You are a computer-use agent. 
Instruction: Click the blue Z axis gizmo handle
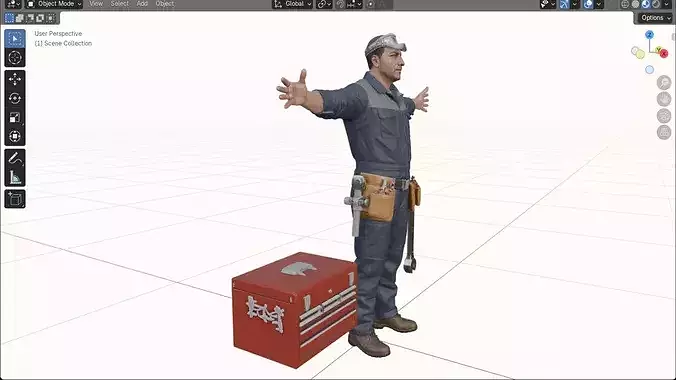tap(649, 35)
